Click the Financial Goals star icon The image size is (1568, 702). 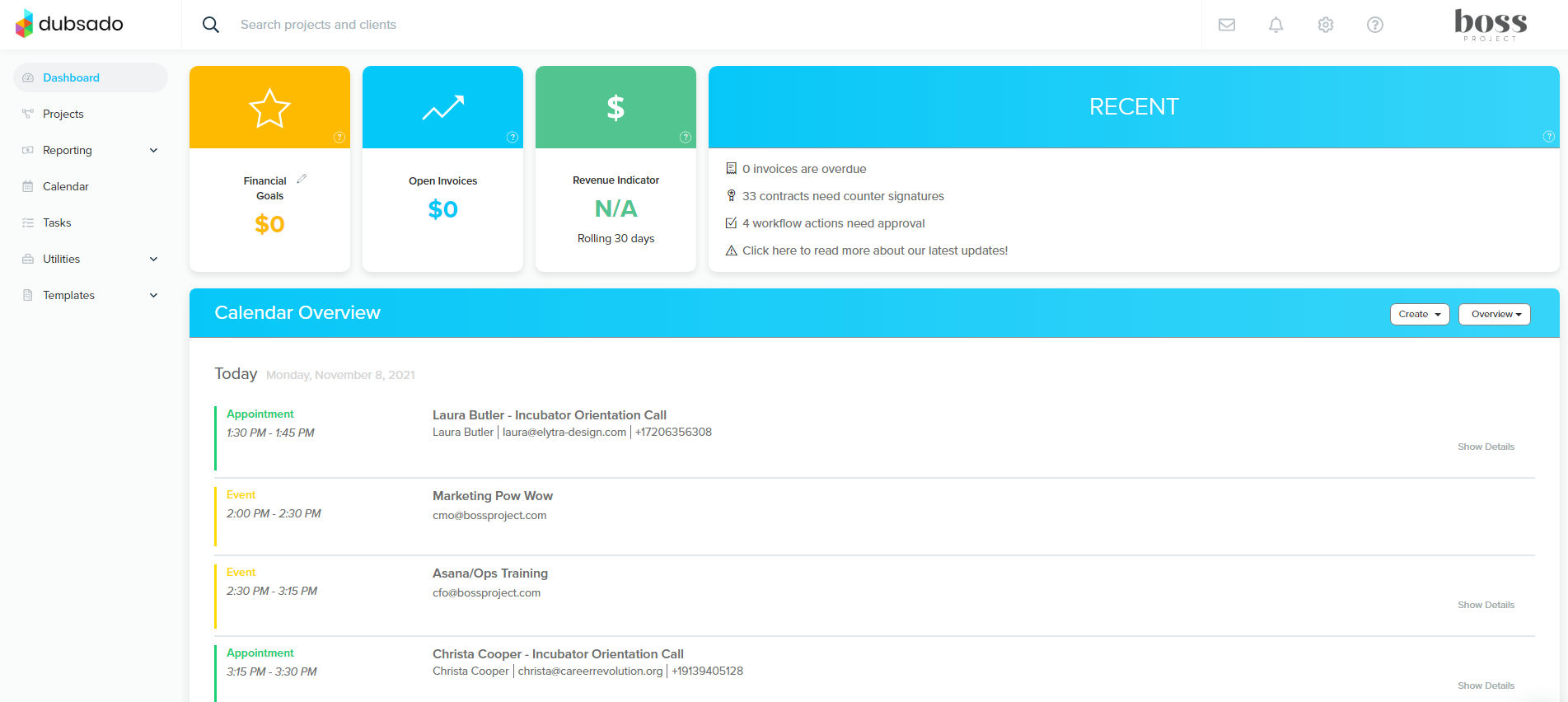[269, 108]
